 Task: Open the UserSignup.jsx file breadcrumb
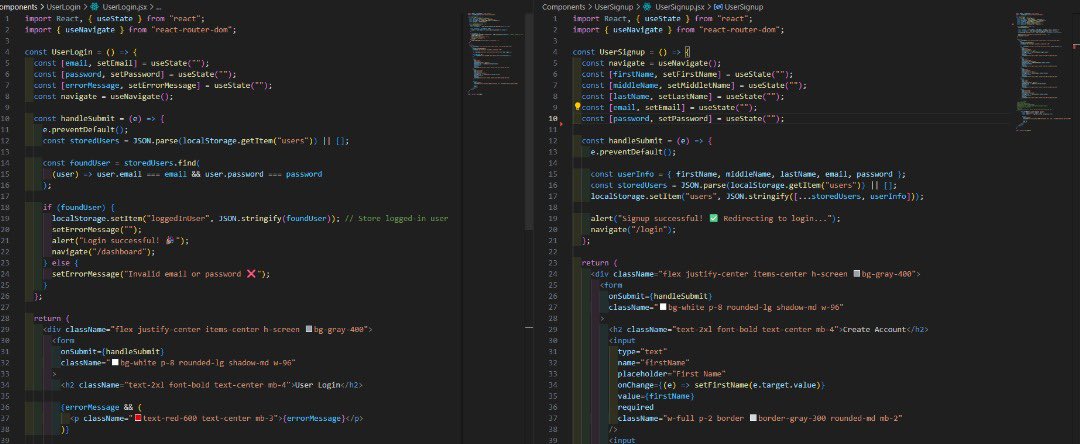point(678,6)
